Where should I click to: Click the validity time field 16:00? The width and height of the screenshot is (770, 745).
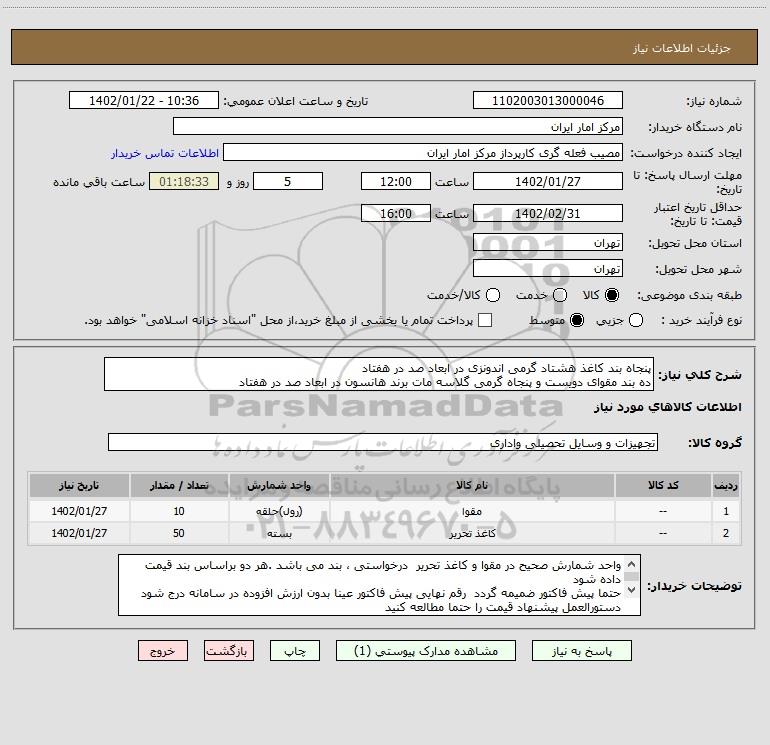coord(396,213)
